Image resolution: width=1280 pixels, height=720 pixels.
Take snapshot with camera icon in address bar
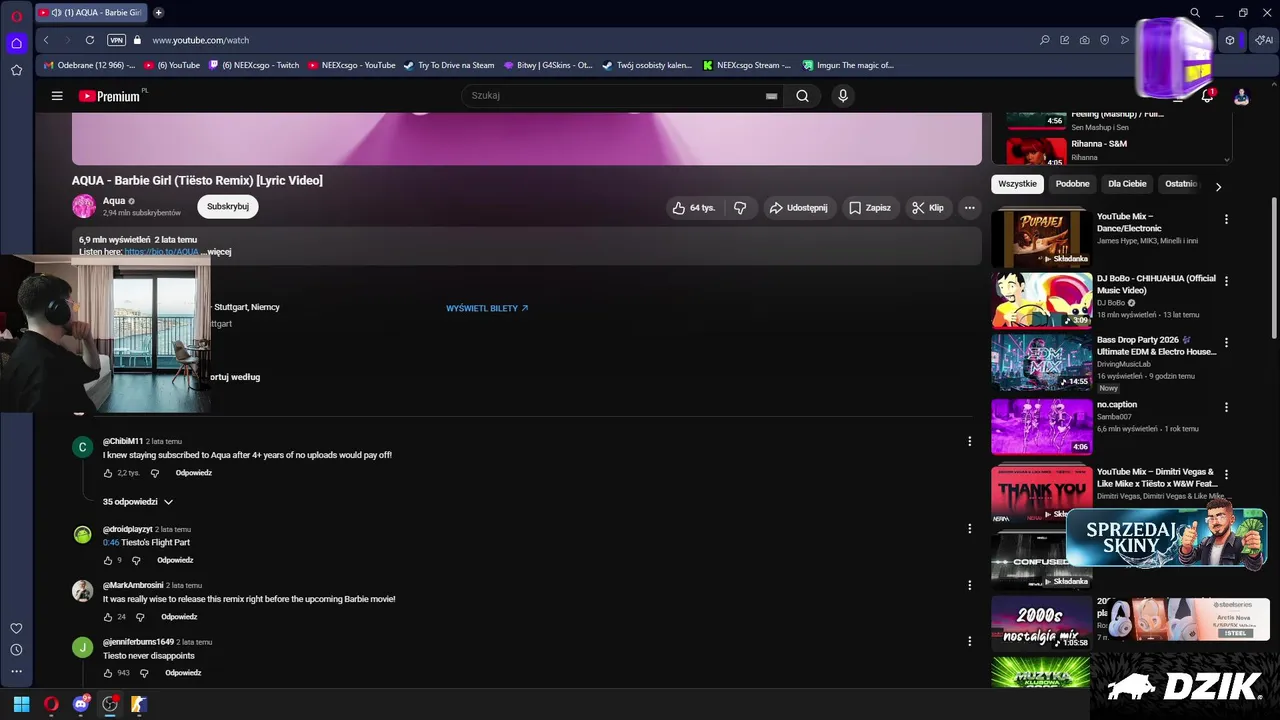tap(1084, 40)
